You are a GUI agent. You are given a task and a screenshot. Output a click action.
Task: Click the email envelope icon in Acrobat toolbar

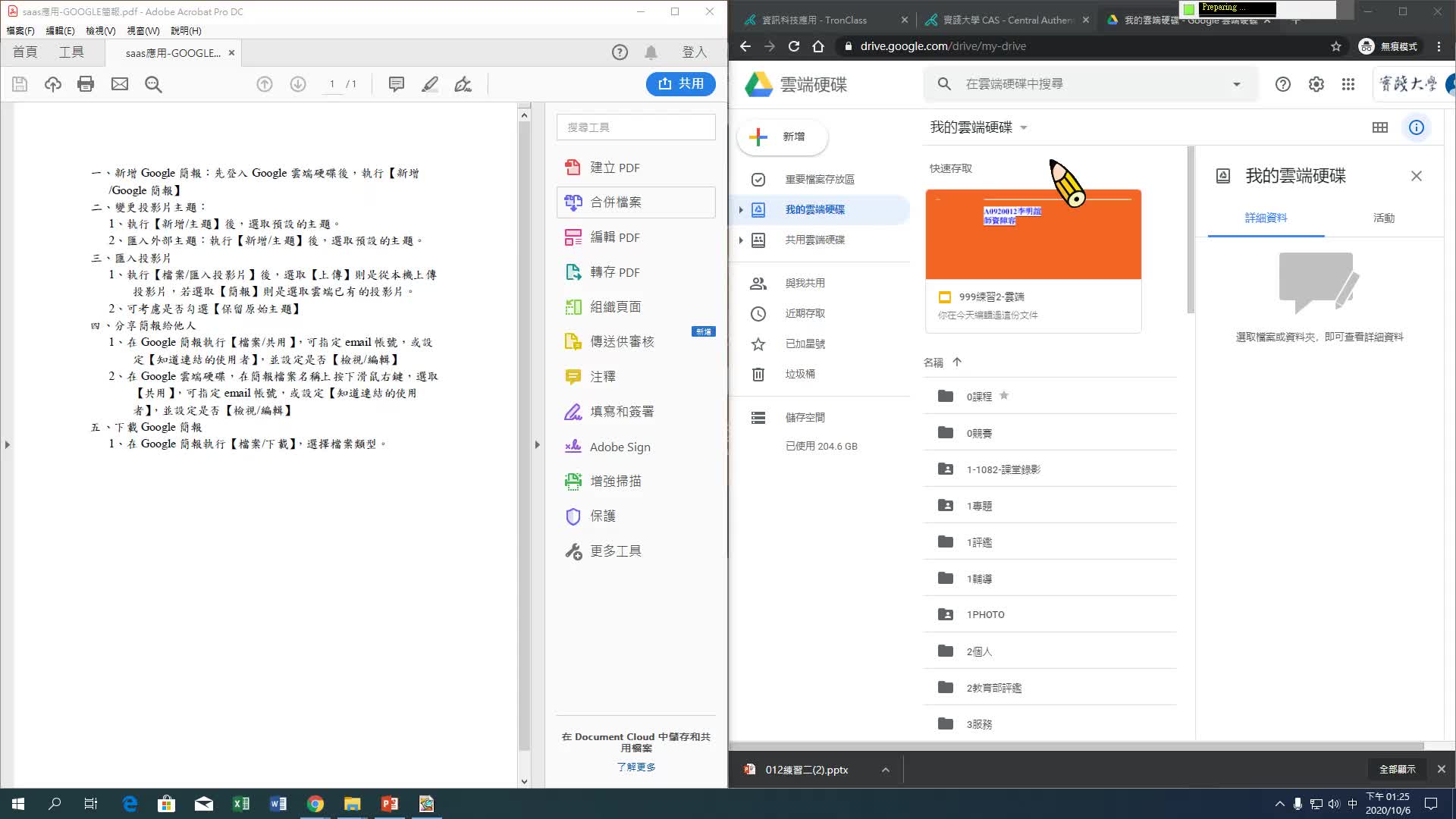click(x=120, y=84)
